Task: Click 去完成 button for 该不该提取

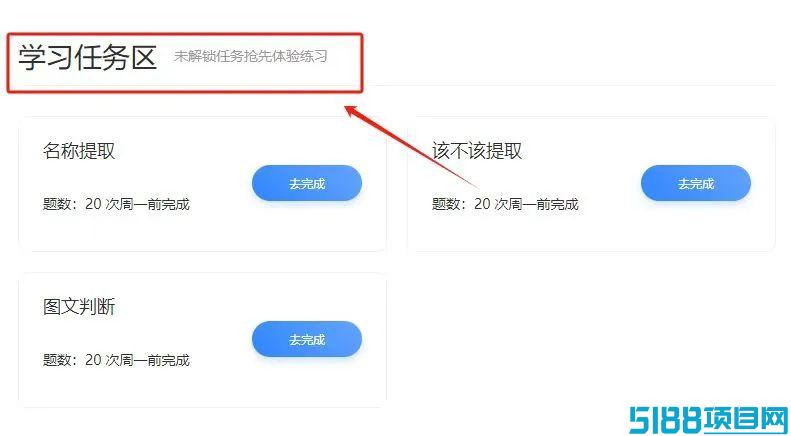Action: 696,183
